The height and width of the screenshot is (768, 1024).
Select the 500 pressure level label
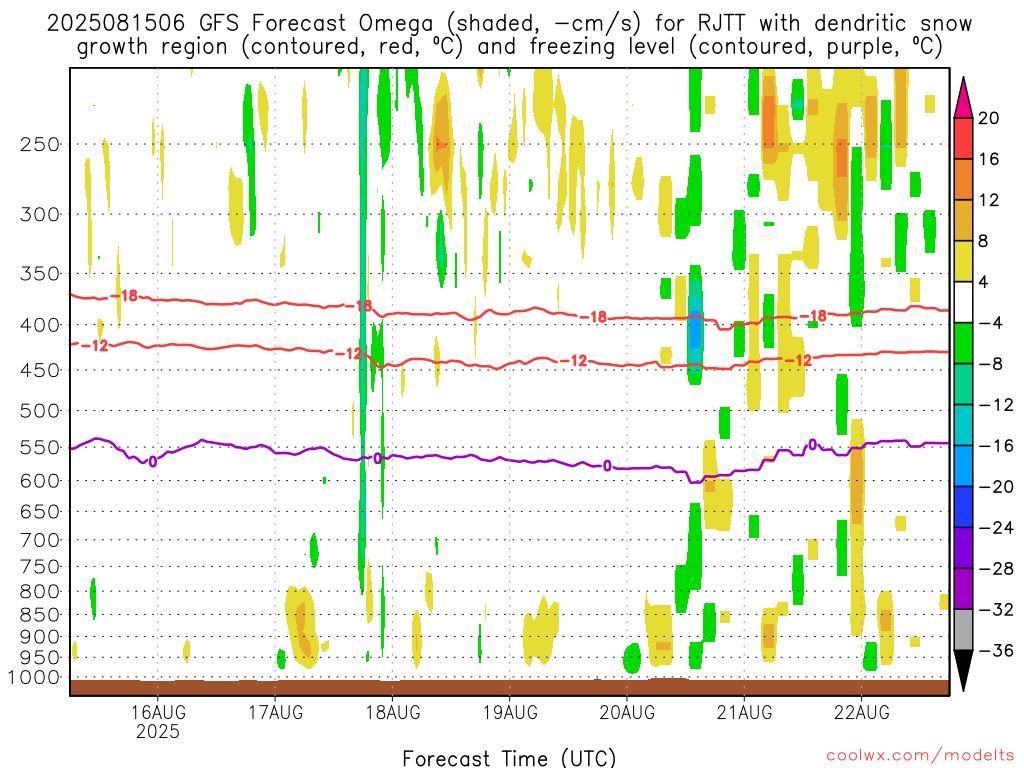click(40, 411)
